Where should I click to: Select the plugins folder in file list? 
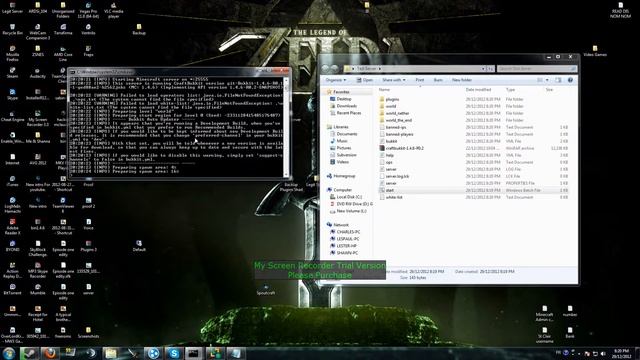click(x=392, y=99)
